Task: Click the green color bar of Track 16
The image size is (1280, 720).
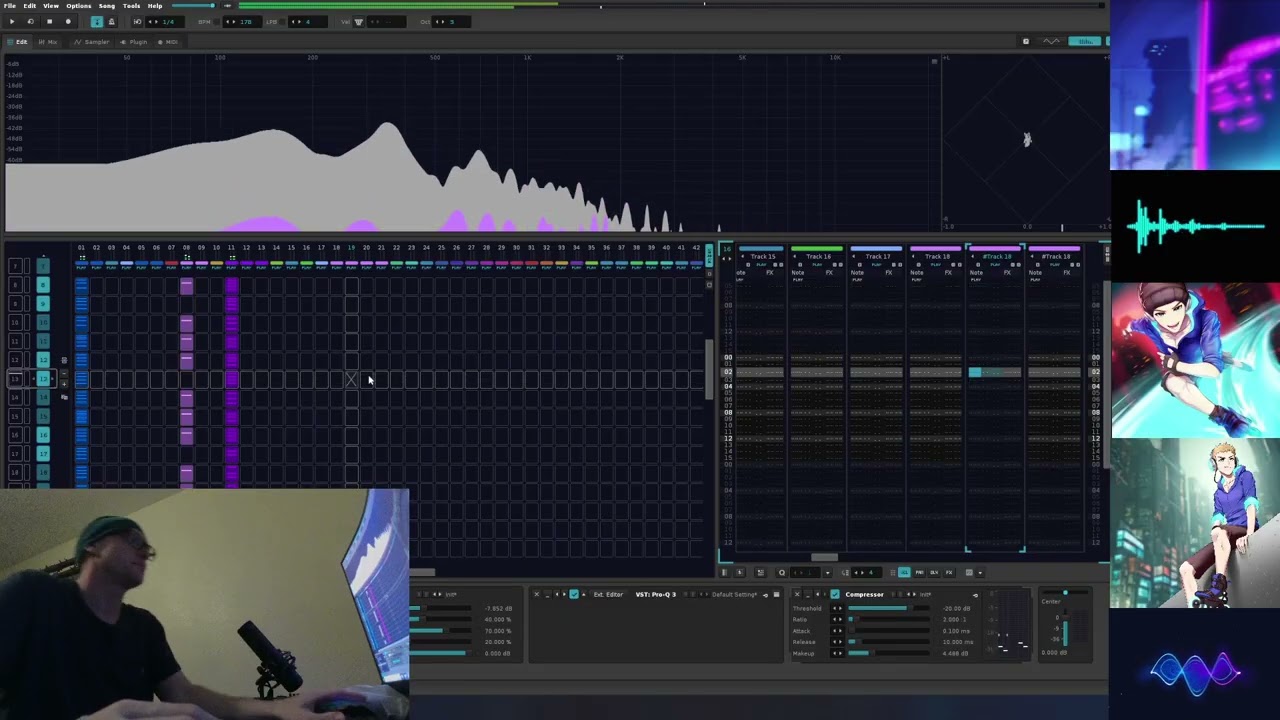Action: (817, 248)
